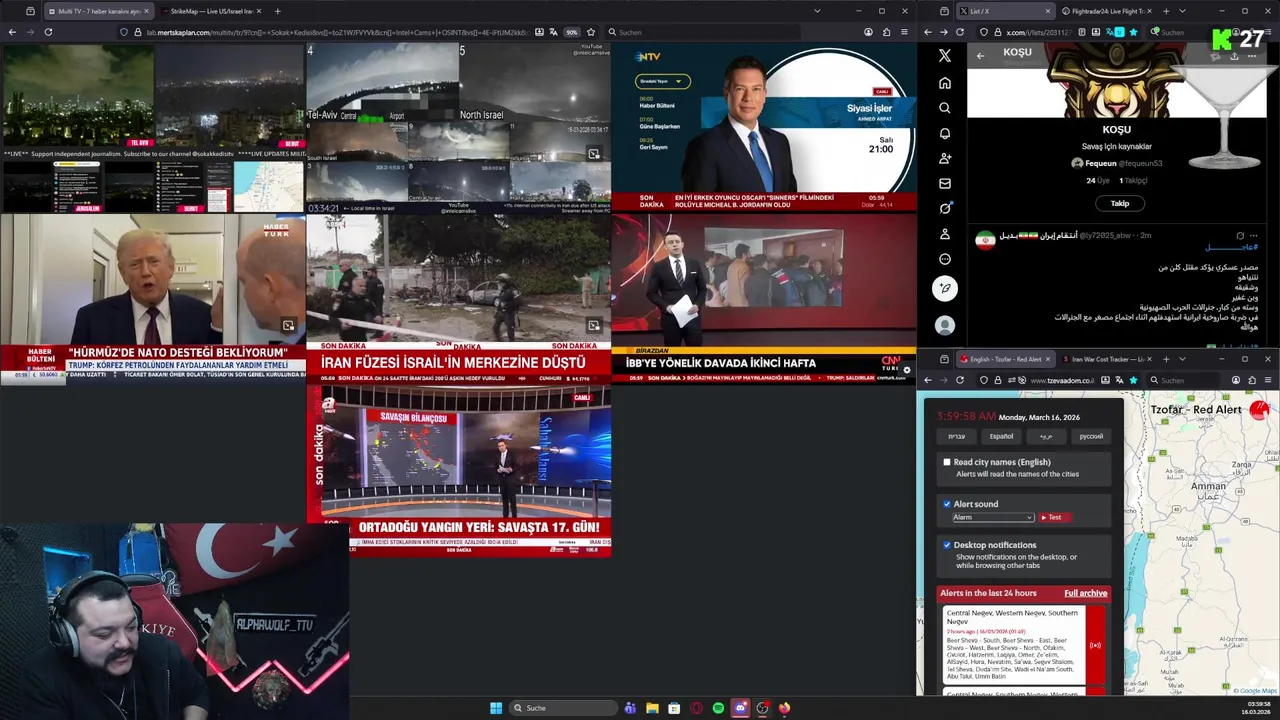Click the share icon in KOŞU list header
Viewport: 1280px width, 720px height.
pos(1234,56)
